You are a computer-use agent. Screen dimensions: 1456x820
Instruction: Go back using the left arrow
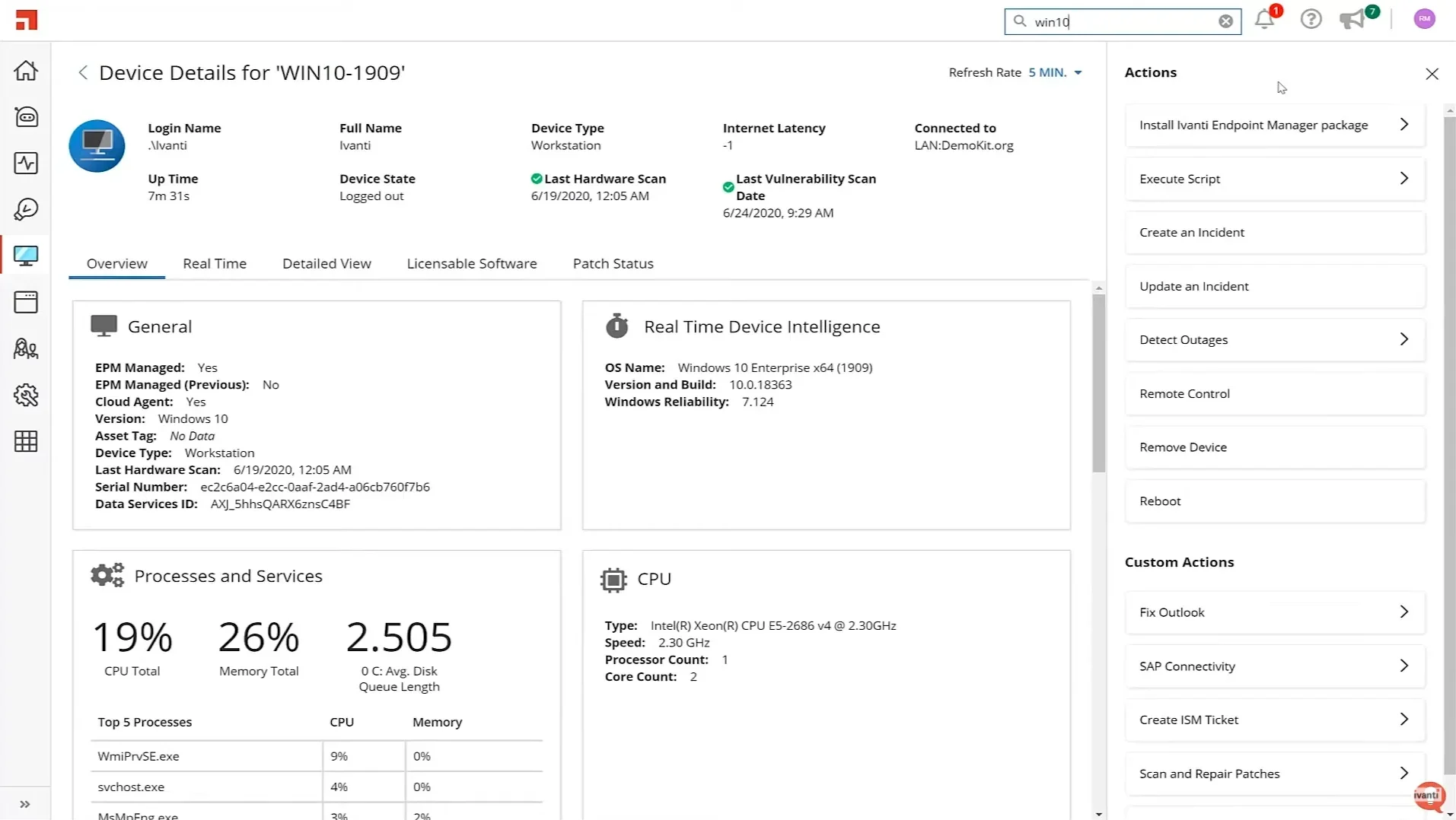[x=83, y=72]
